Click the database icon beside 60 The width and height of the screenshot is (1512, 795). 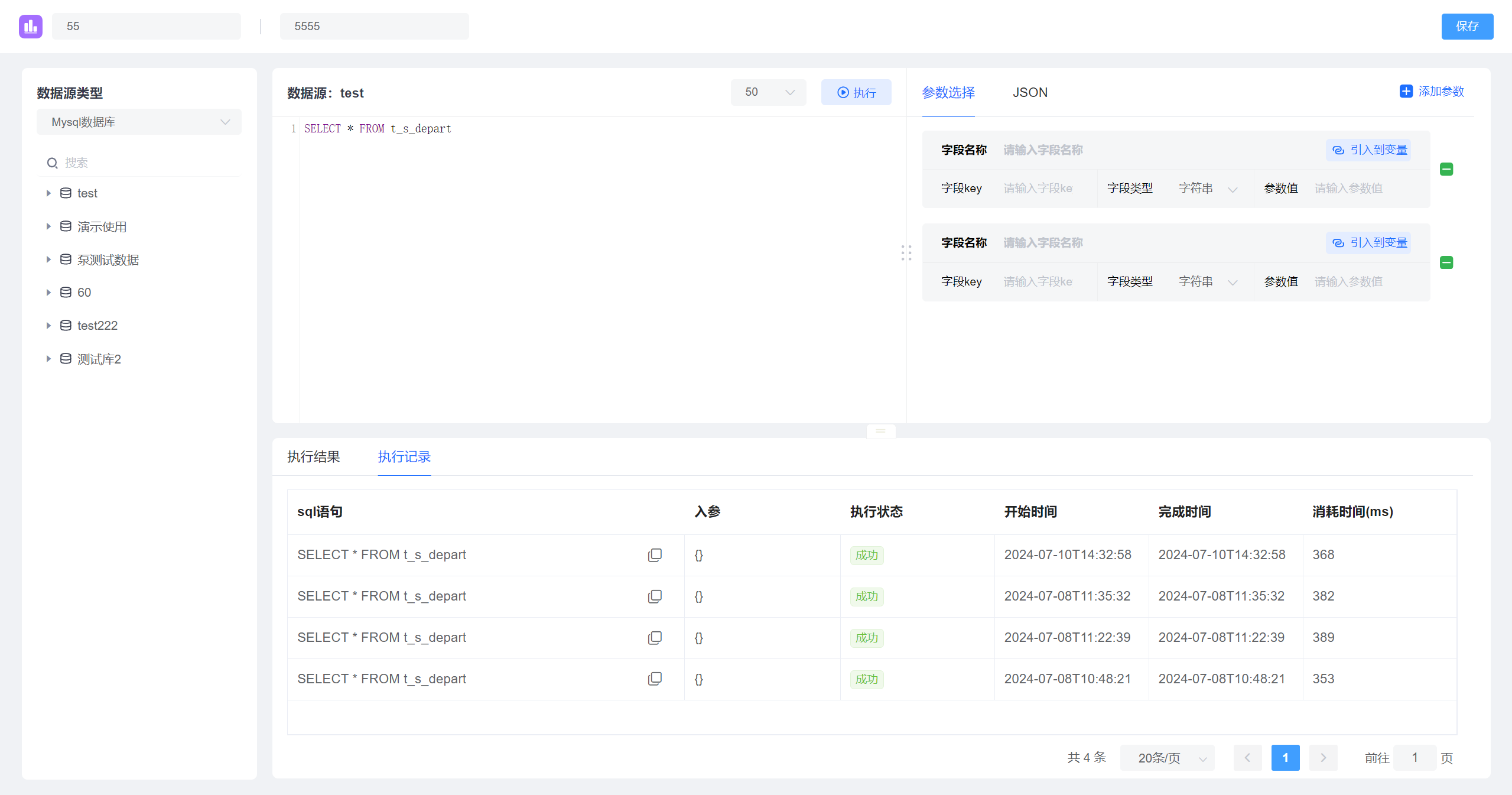(x=66, y=293)
